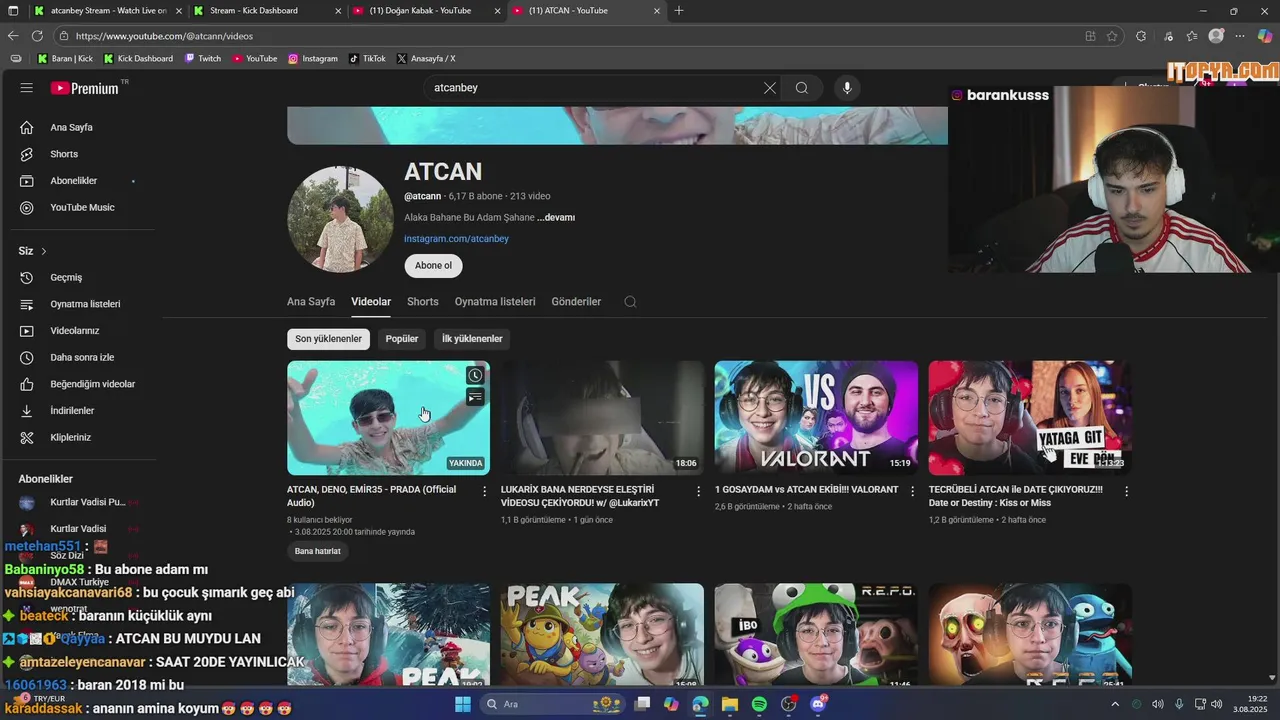Open İndirilenler in sidebar
Image resolution: width=1280 pixels, height=720 pixels.
click(72, 411)
